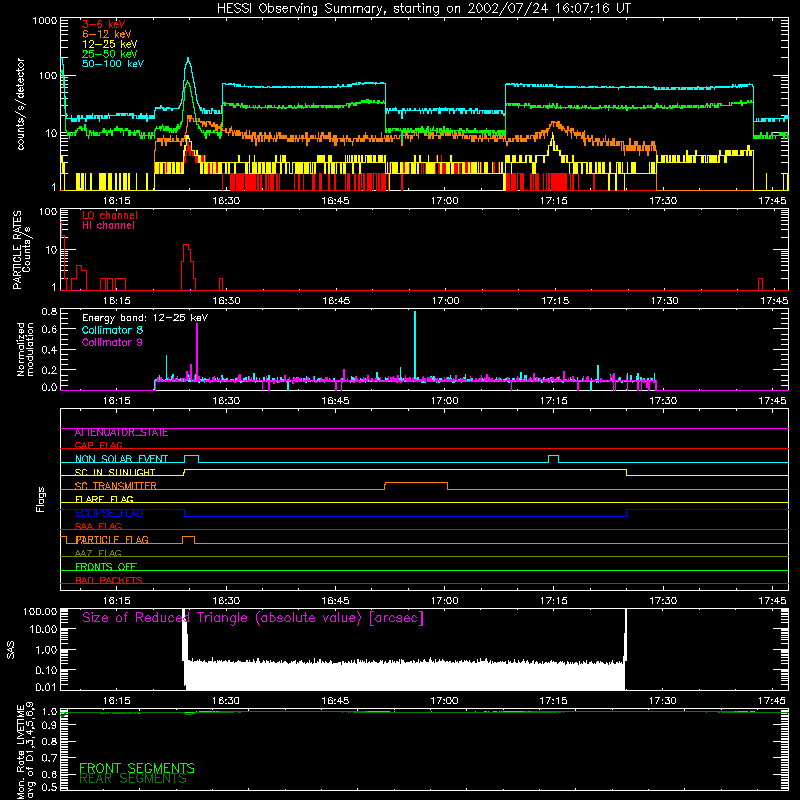Click the HESSI Observing Summary title text
The image size is (800, 800).
pos(423,9)
